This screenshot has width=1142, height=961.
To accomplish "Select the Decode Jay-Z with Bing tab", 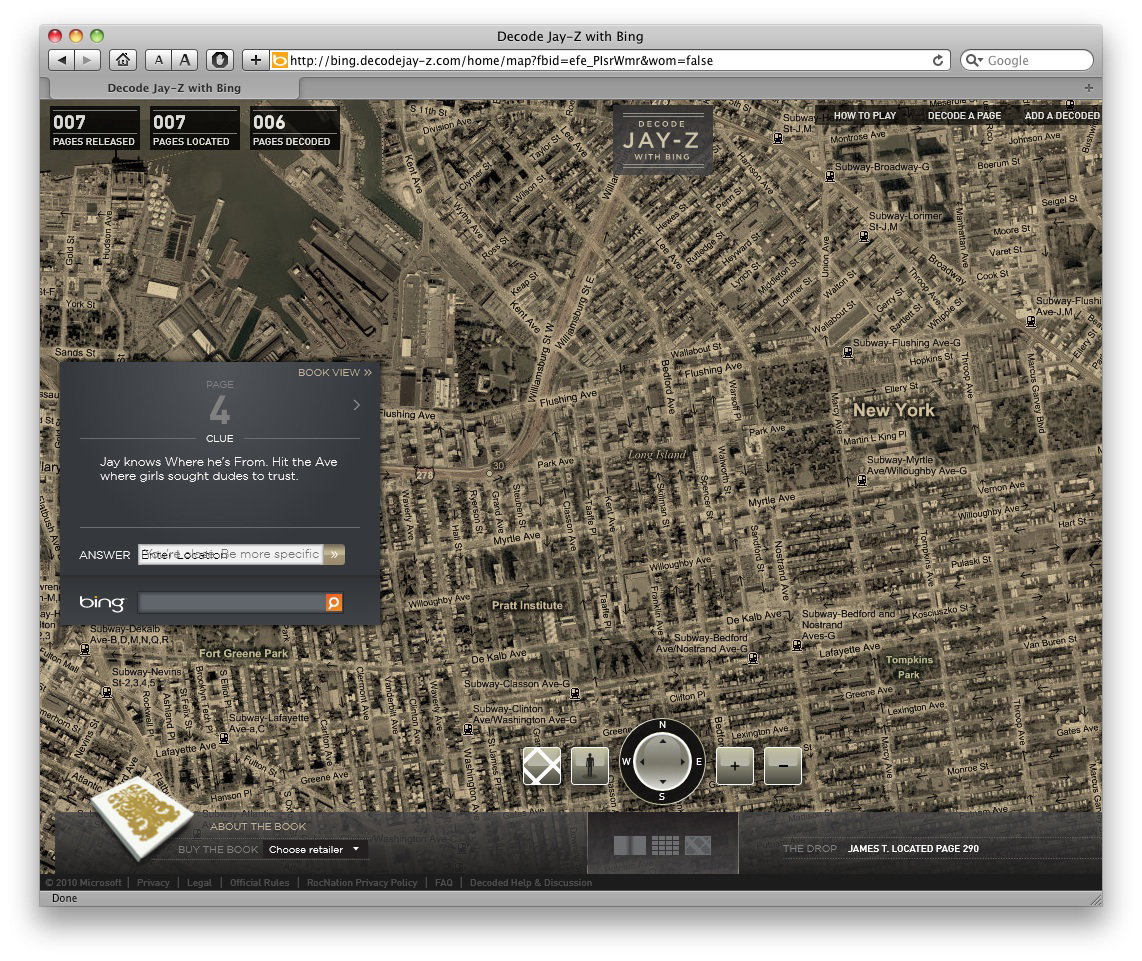I will coord(174,87).
